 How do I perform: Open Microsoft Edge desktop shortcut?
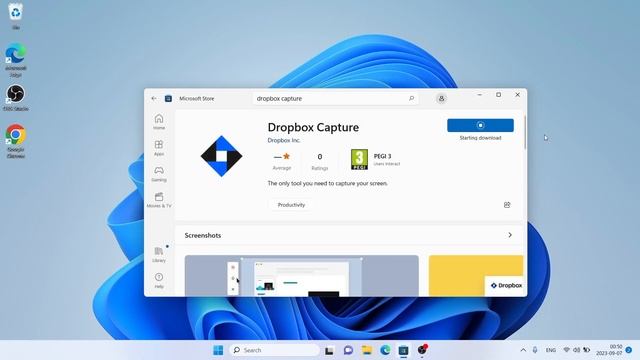[x=16, y=60]
